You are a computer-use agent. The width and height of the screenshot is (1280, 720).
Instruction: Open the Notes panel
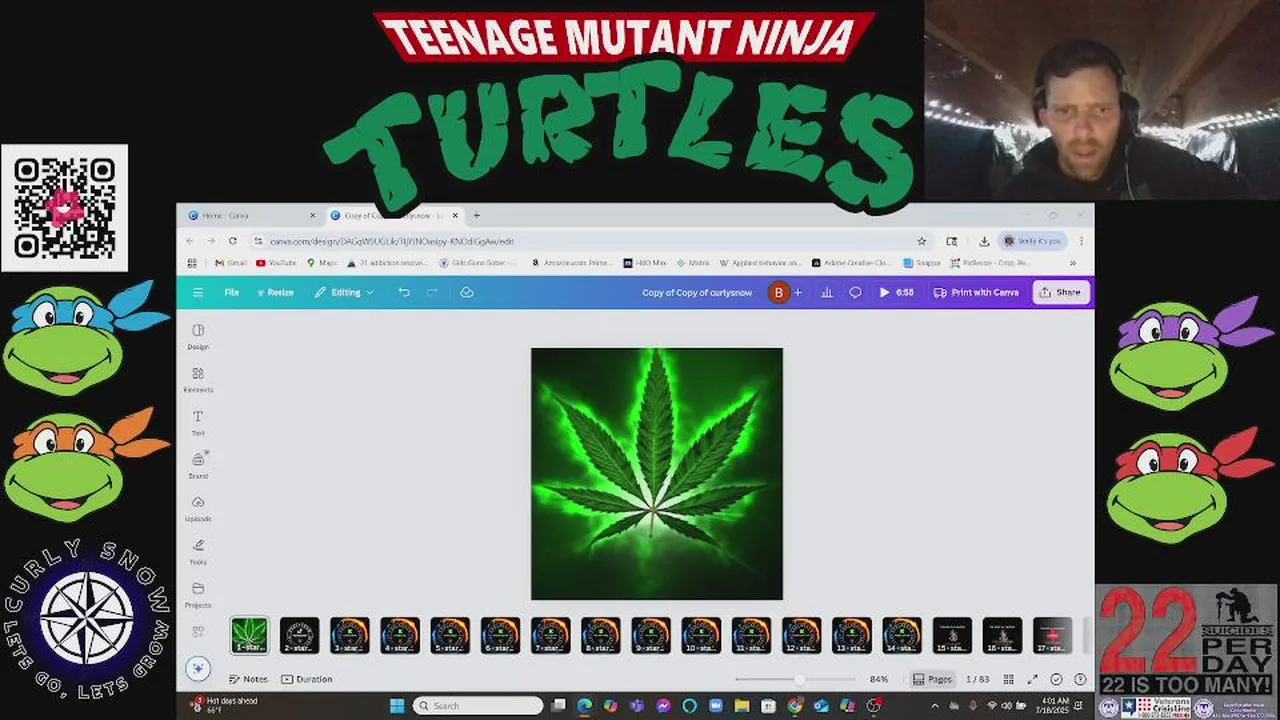coord(248,679)
